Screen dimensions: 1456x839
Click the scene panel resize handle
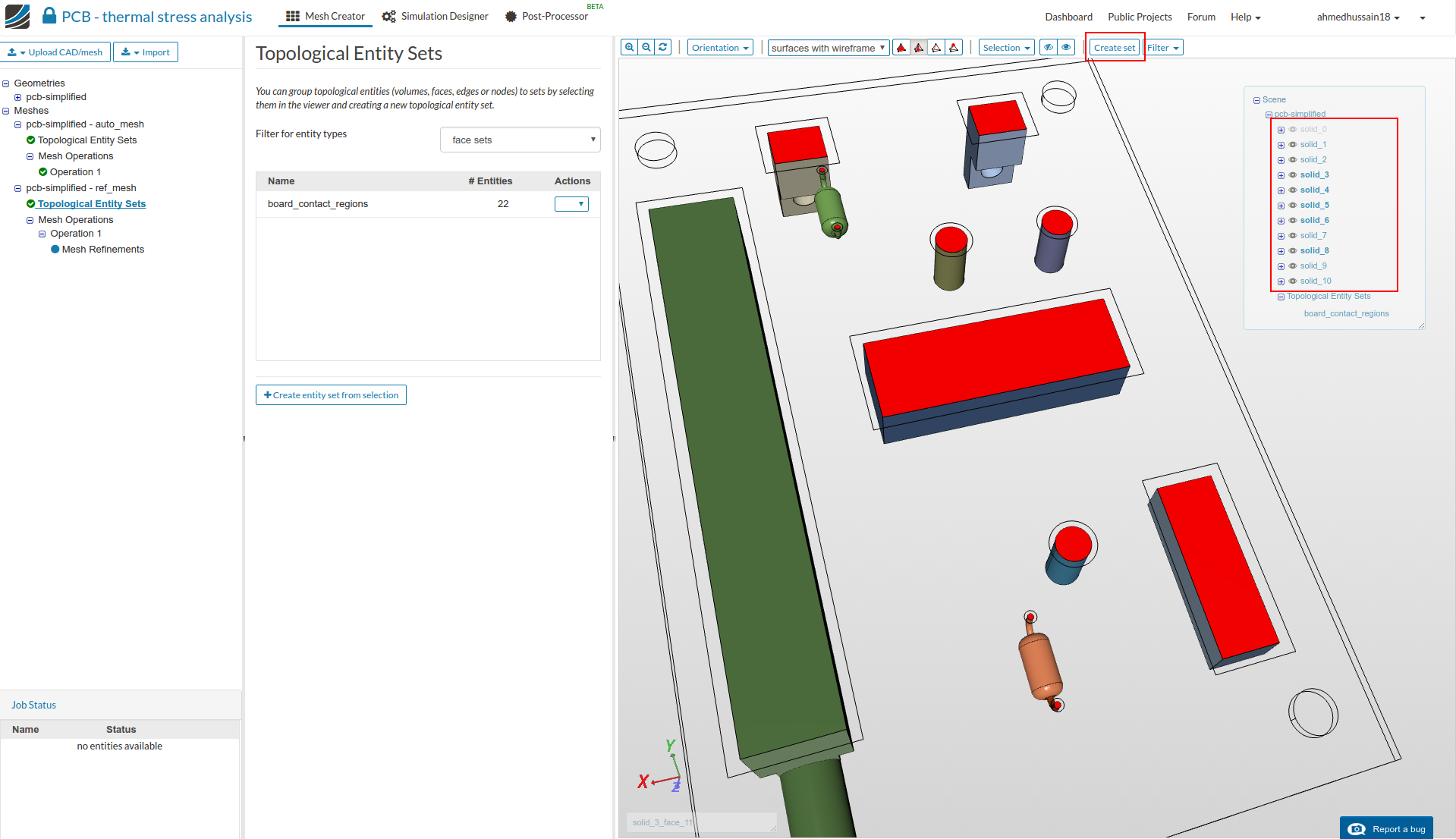point(1421,325)
